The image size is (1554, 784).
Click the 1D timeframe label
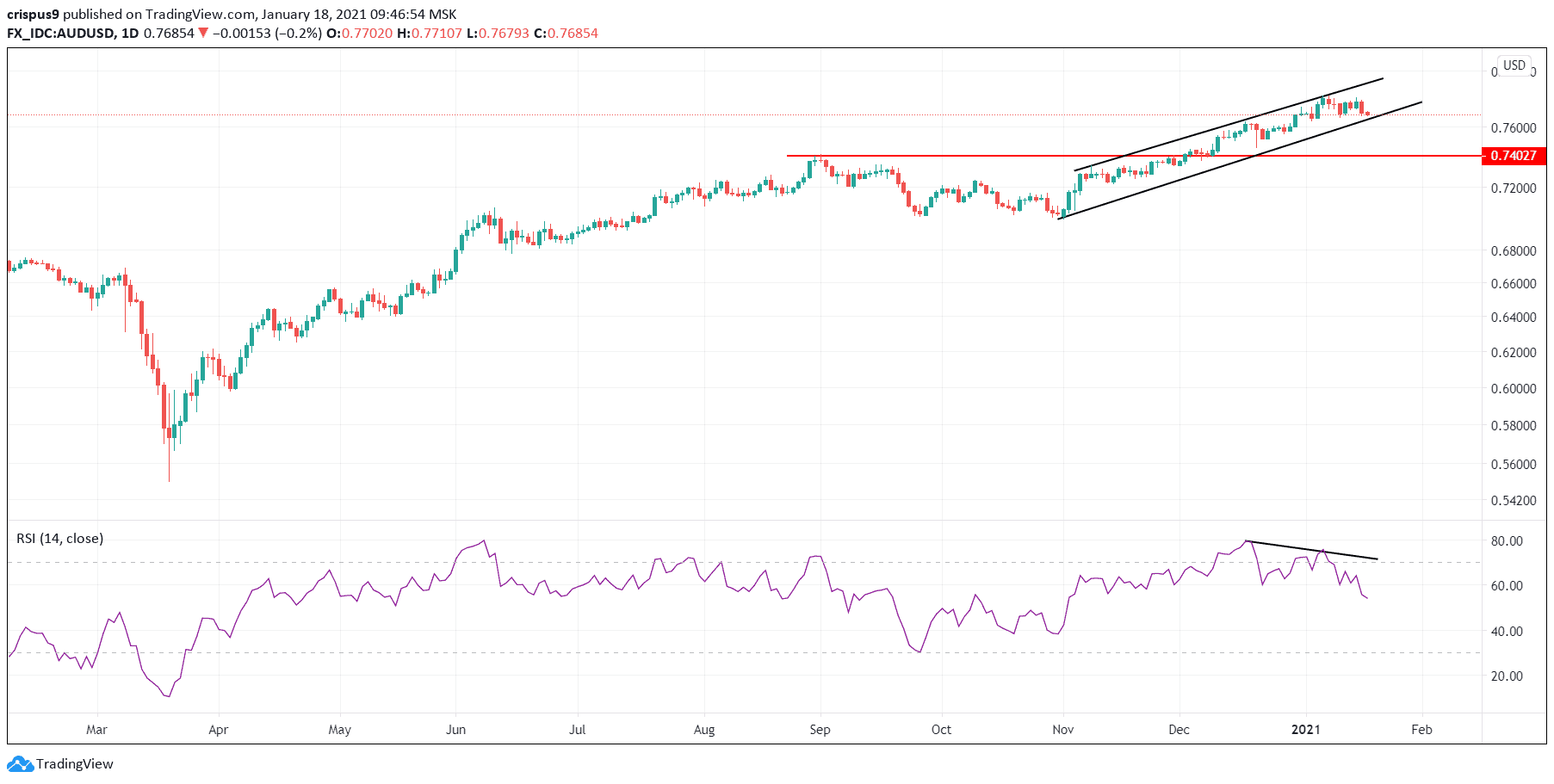(x=130, y=34)
